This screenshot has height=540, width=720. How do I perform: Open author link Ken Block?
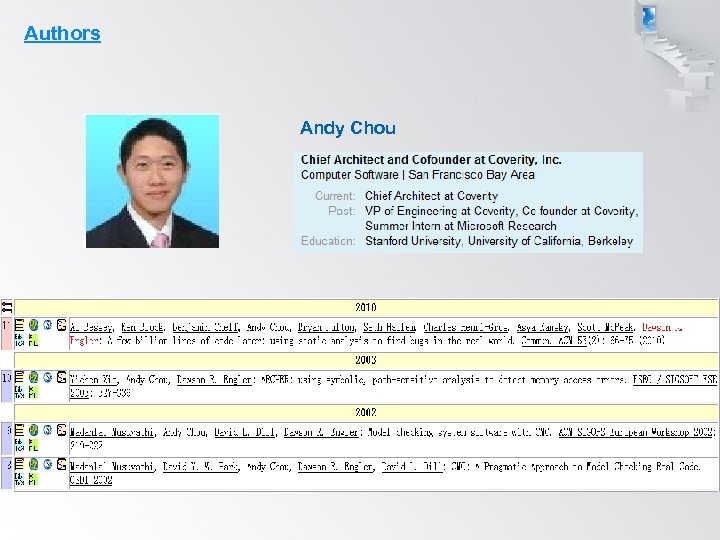pyautogui.click(x=142, y=327)
